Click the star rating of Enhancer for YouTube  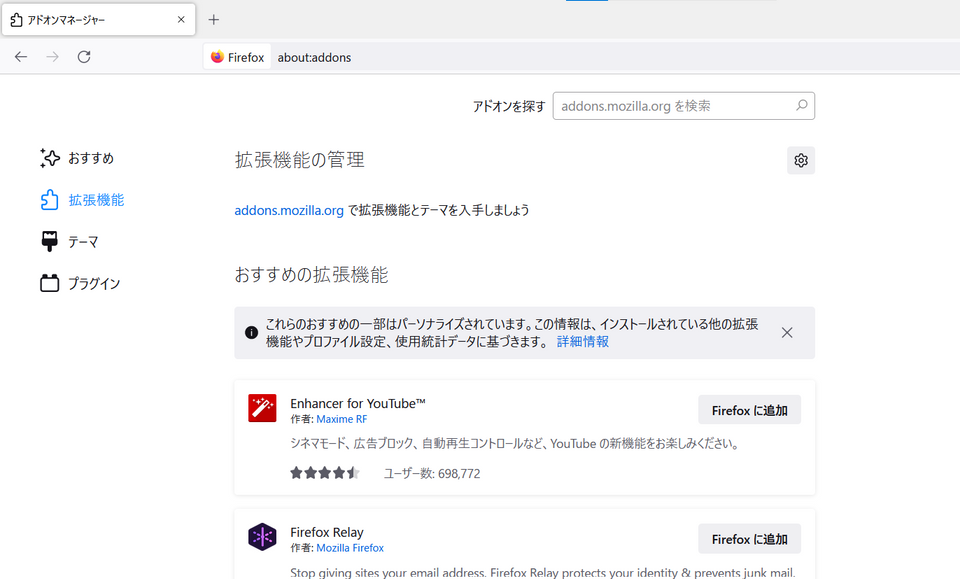click(x=325, y=473)
